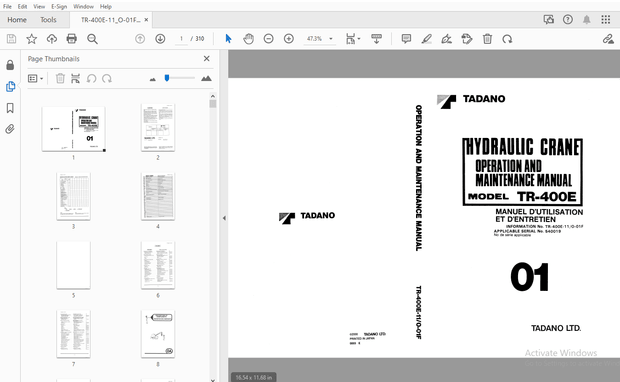Reduce thumbnail size small mountain icon
This screenshot has width=620, height=382.
153,79
